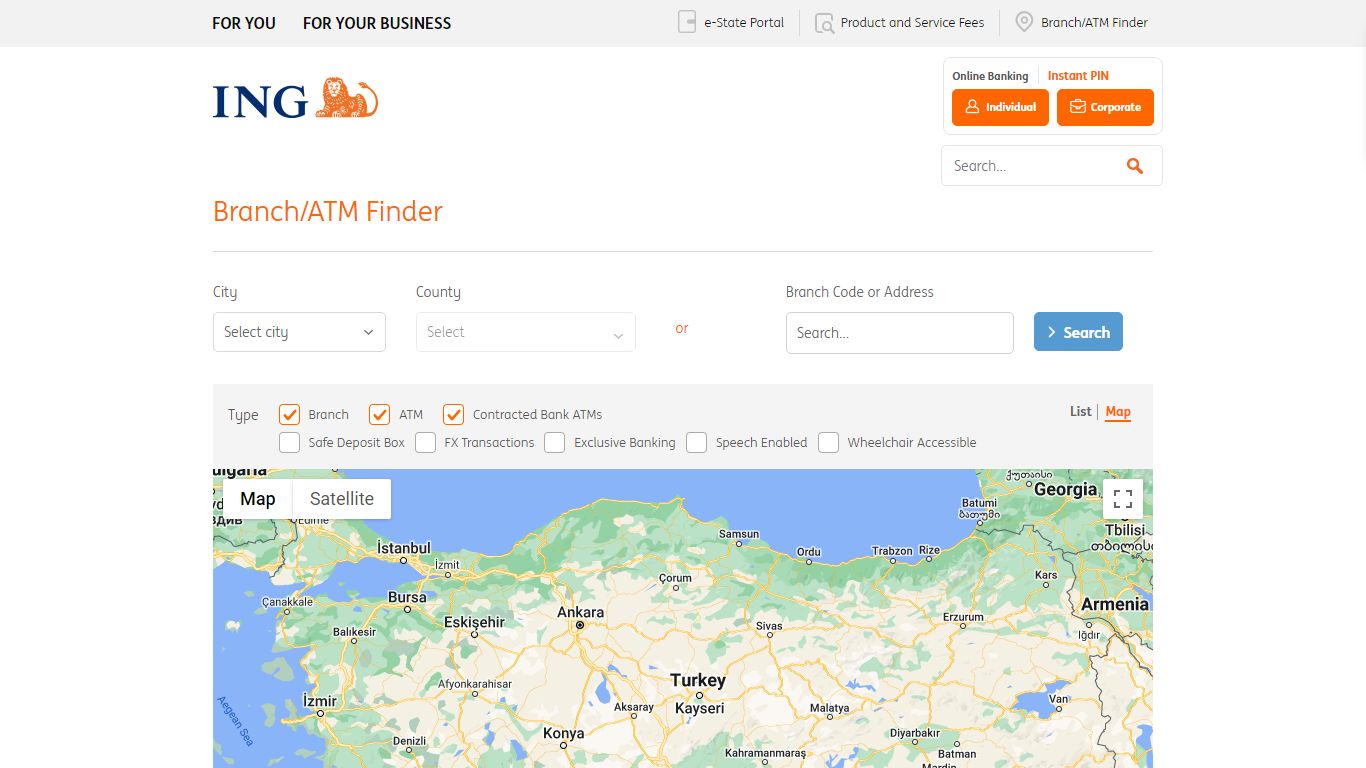The height and width of the screenshot is (768, 1366).
Task: Uncheck Contracted Bank ATMs checkbox
Action: pyautogui.click(x=454, y=414)
